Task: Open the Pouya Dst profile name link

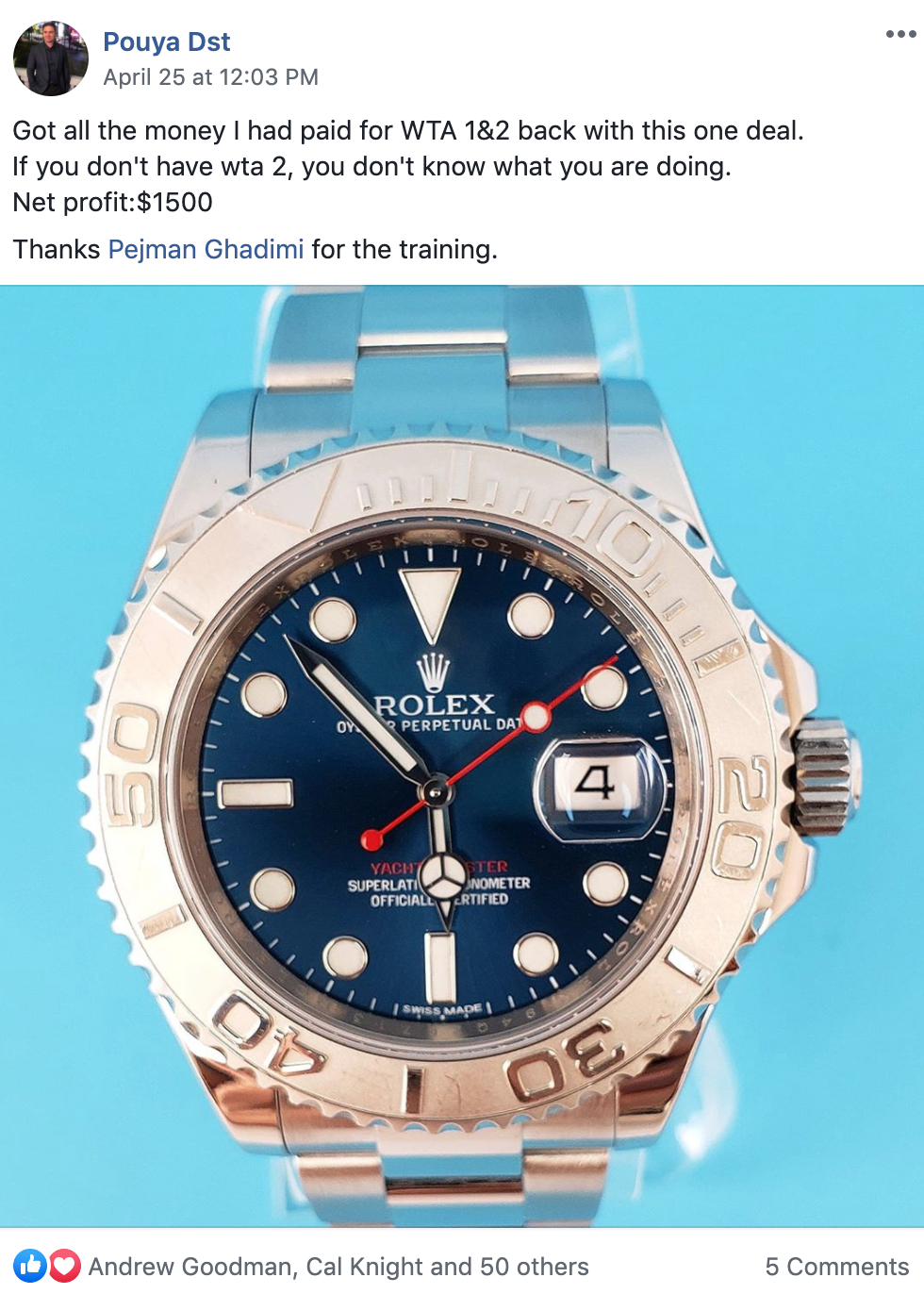Action: [x=166, y=41]
